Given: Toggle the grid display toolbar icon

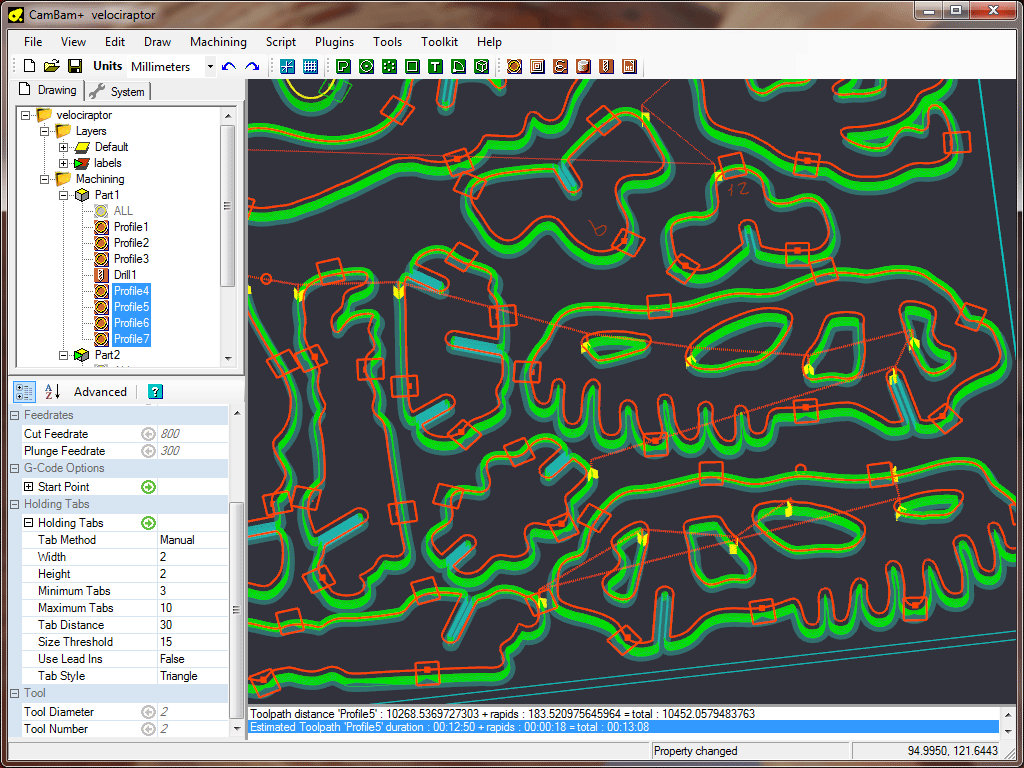Looking at the screenshot, I should 310,67.
